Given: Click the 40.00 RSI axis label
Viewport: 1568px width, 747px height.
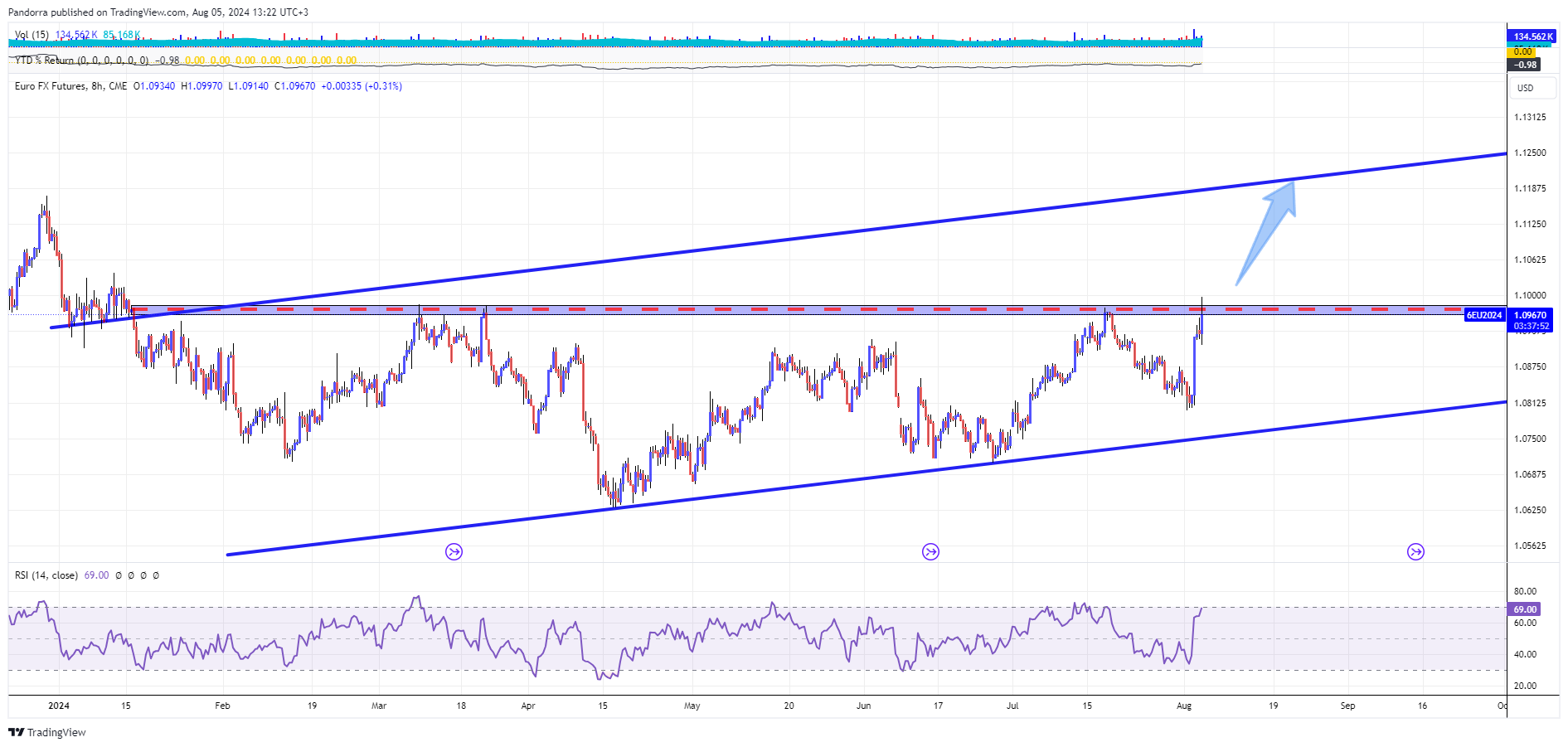Looking at the screenshot, I should 1525,654.
